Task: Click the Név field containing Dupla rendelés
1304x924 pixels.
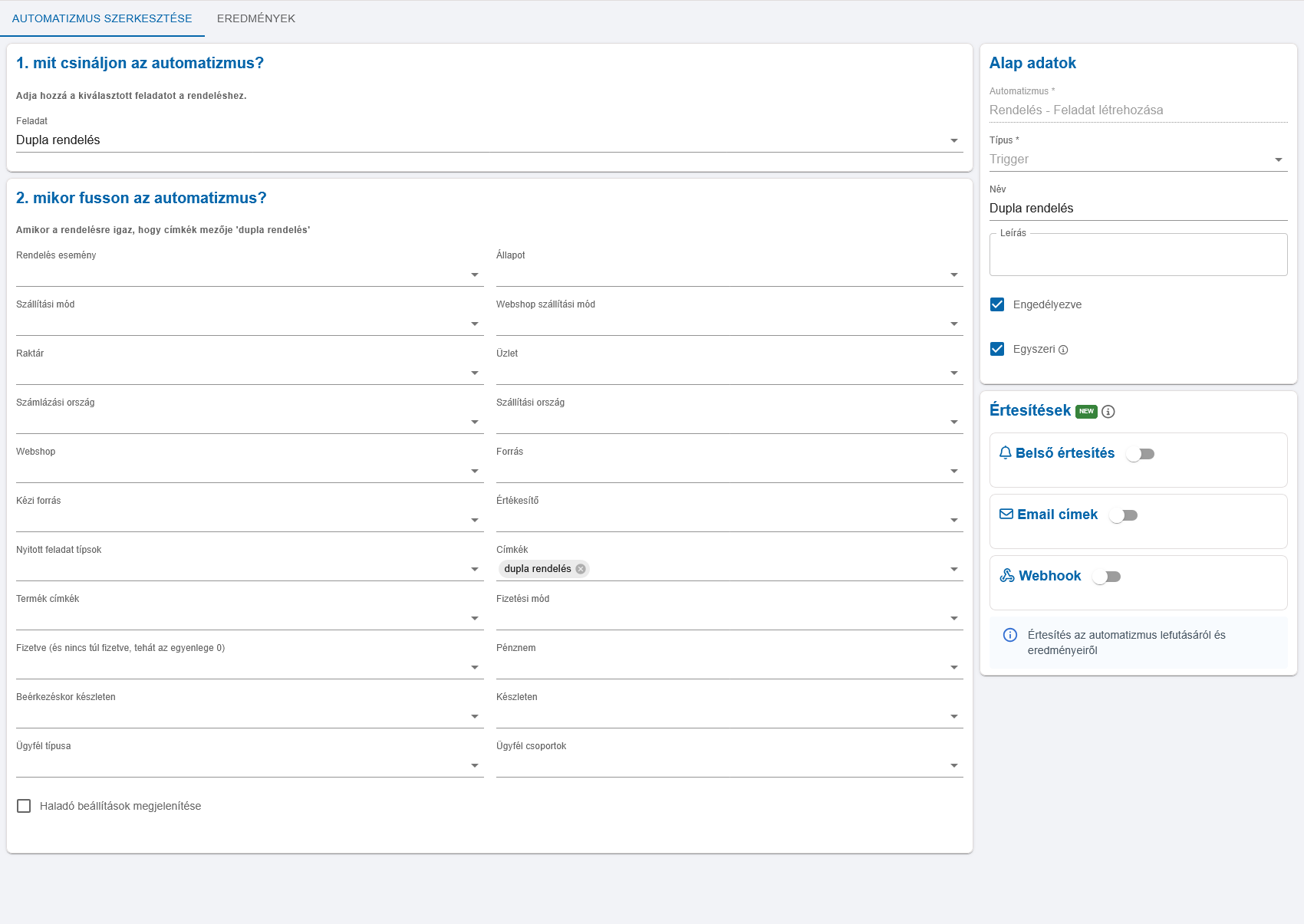Action: 1138,209
